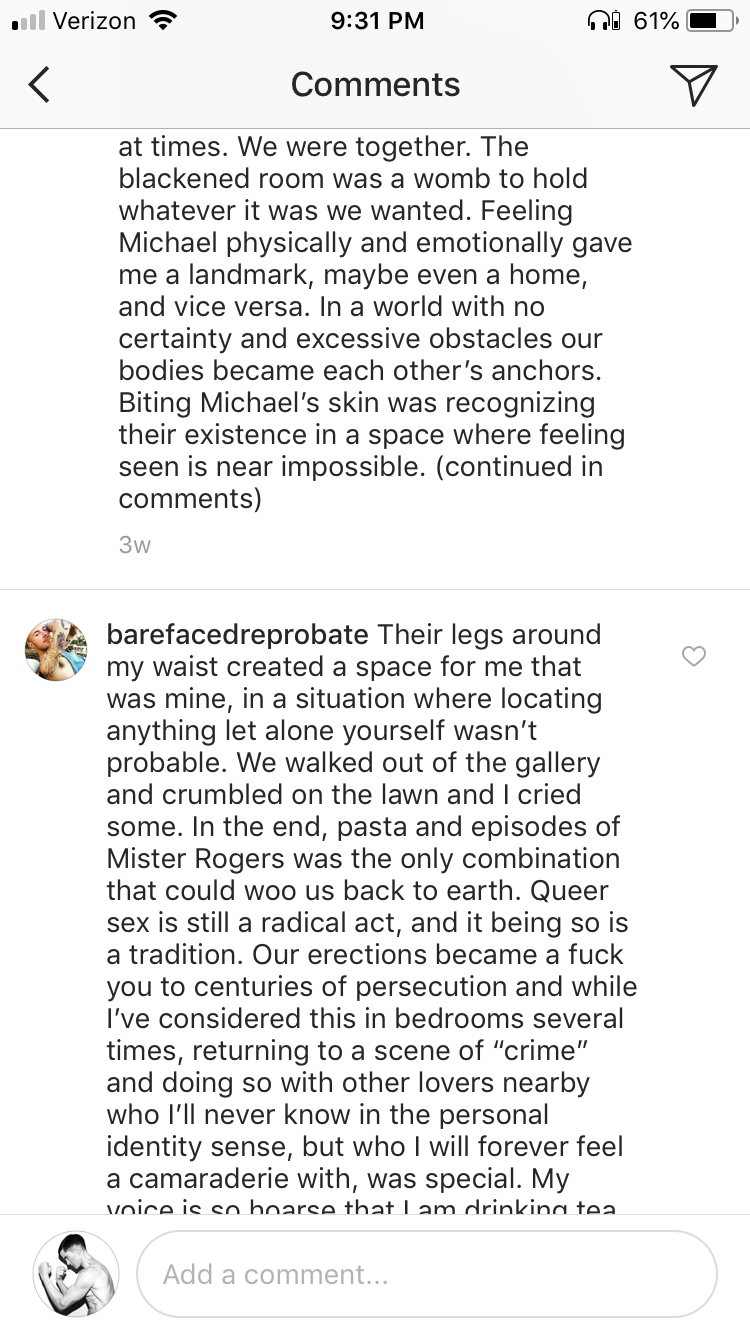Tap the back arrow in header
750x1334 pixels.
39,85
